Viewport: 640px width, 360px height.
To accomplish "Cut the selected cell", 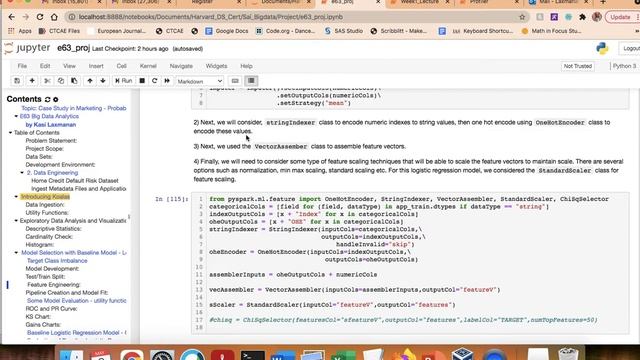I will [47, 81].
